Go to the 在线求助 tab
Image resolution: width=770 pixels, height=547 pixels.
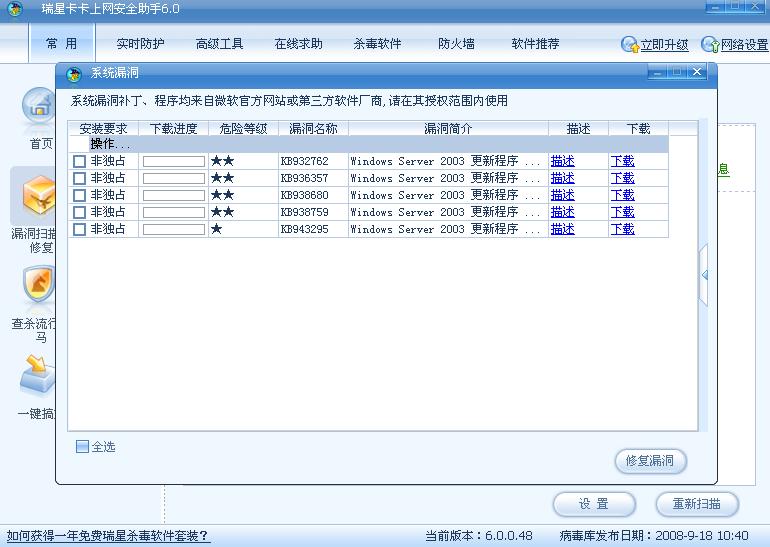click(x=298, y=44)
